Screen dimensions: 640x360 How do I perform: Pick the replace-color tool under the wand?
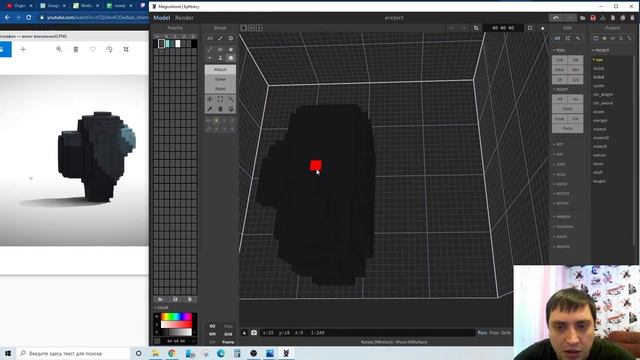[231, 109]
